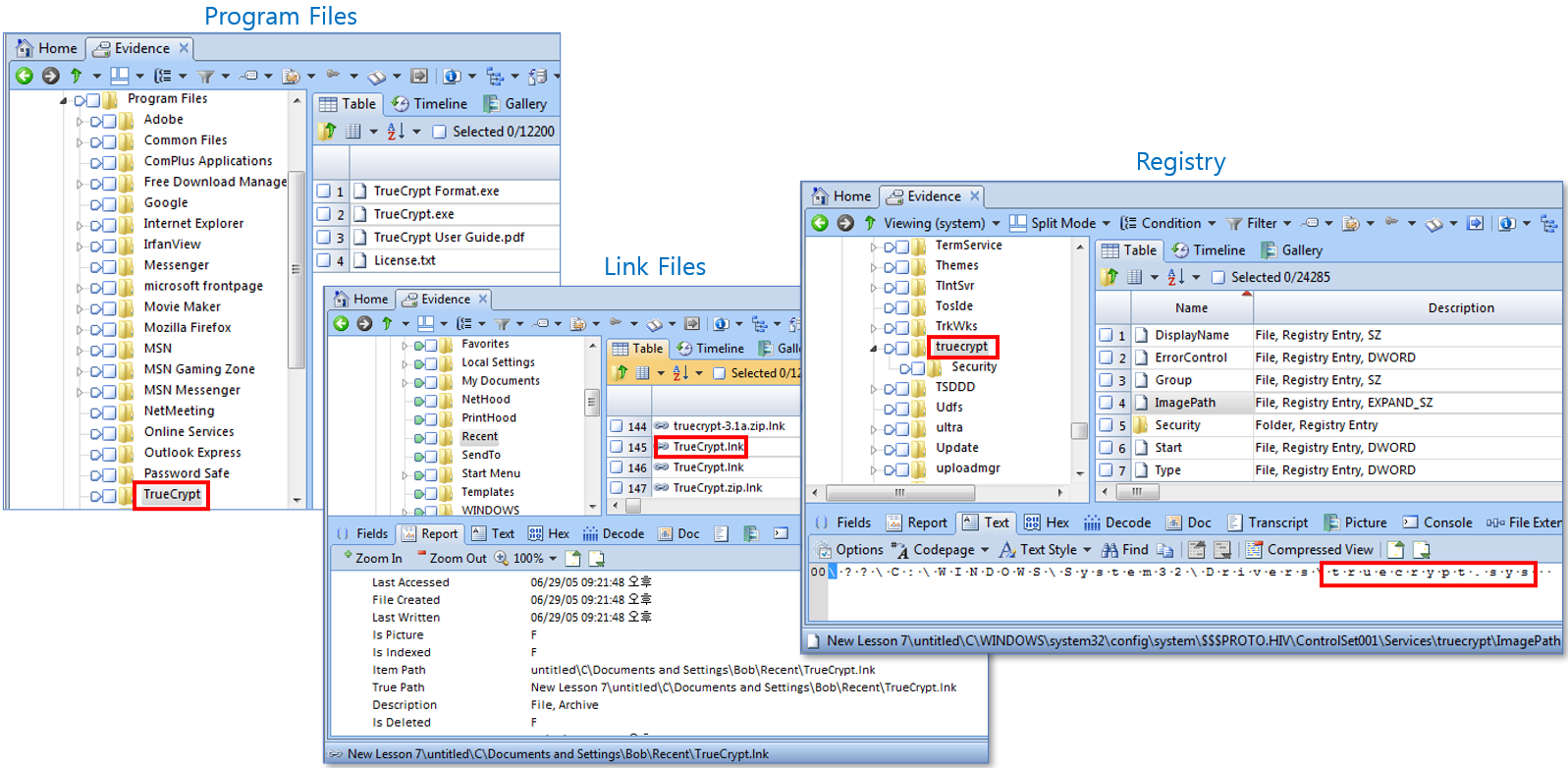Image resolution: width=1568 pixels, height=768 pixels.
Task: Check the box for DisplayName registry row
Action: pyautogui.click(x=1106, y=335)
